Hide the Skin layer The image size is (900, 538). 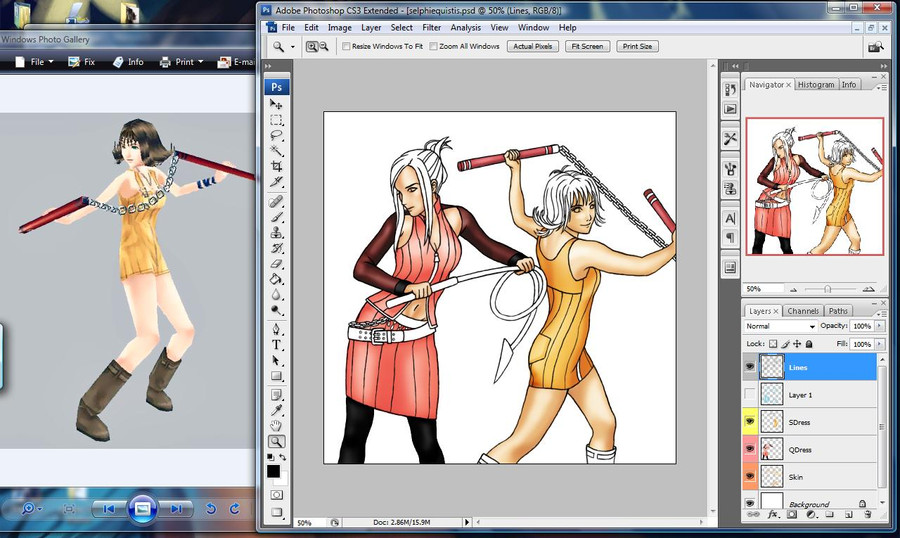[x=750, y=477]
